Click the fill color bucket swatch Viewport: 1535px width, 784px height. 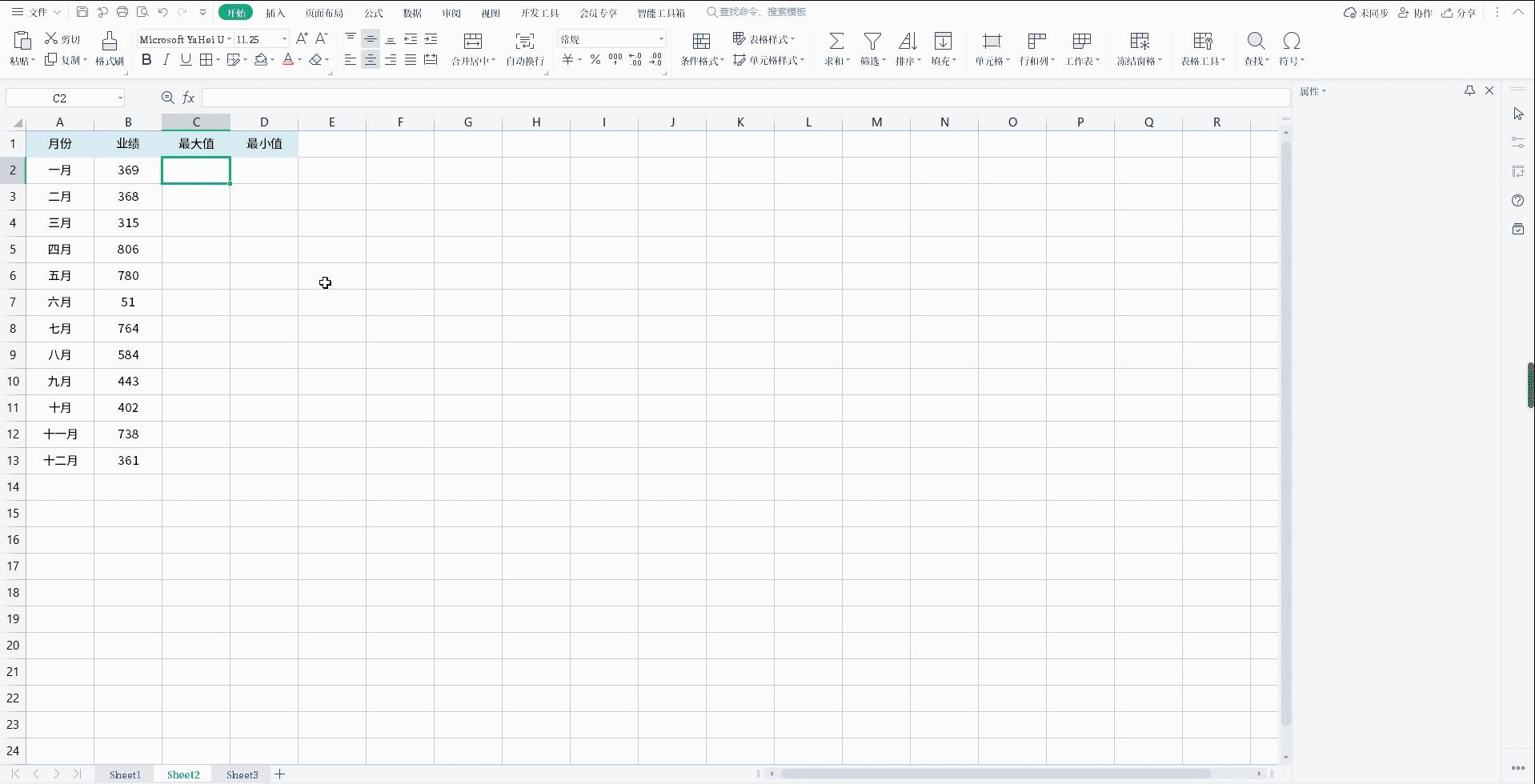pyautogui.click(x=260, y=60)
